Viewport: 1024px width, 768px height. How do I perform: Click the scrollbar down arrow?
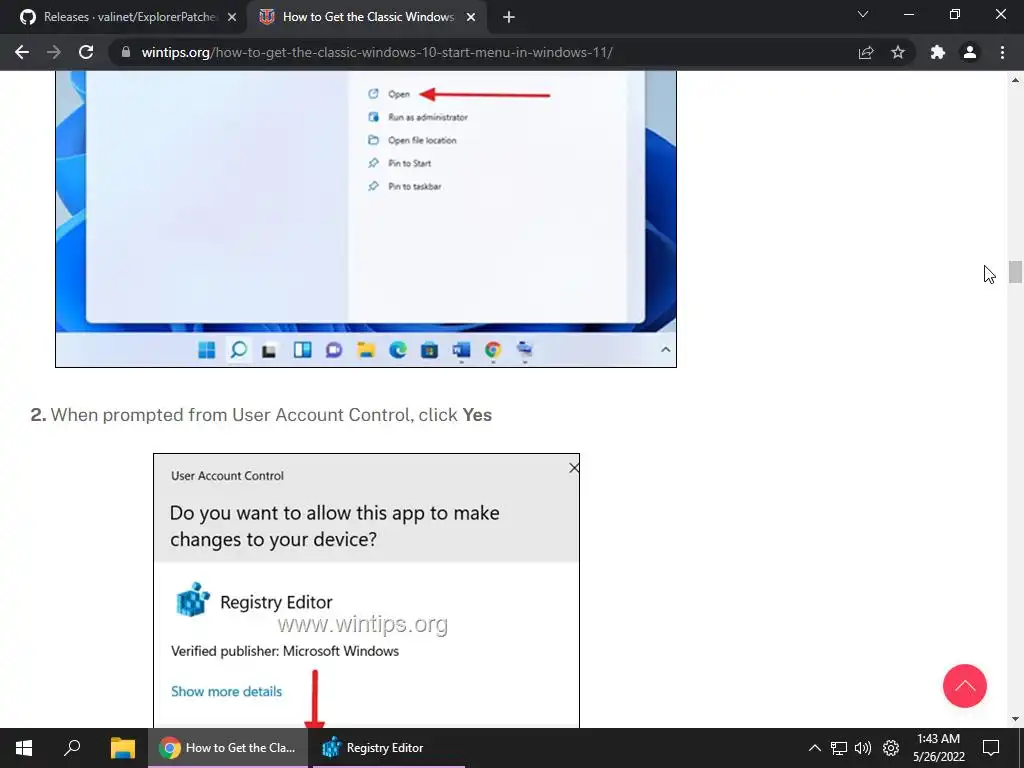tap(1015, 719)
